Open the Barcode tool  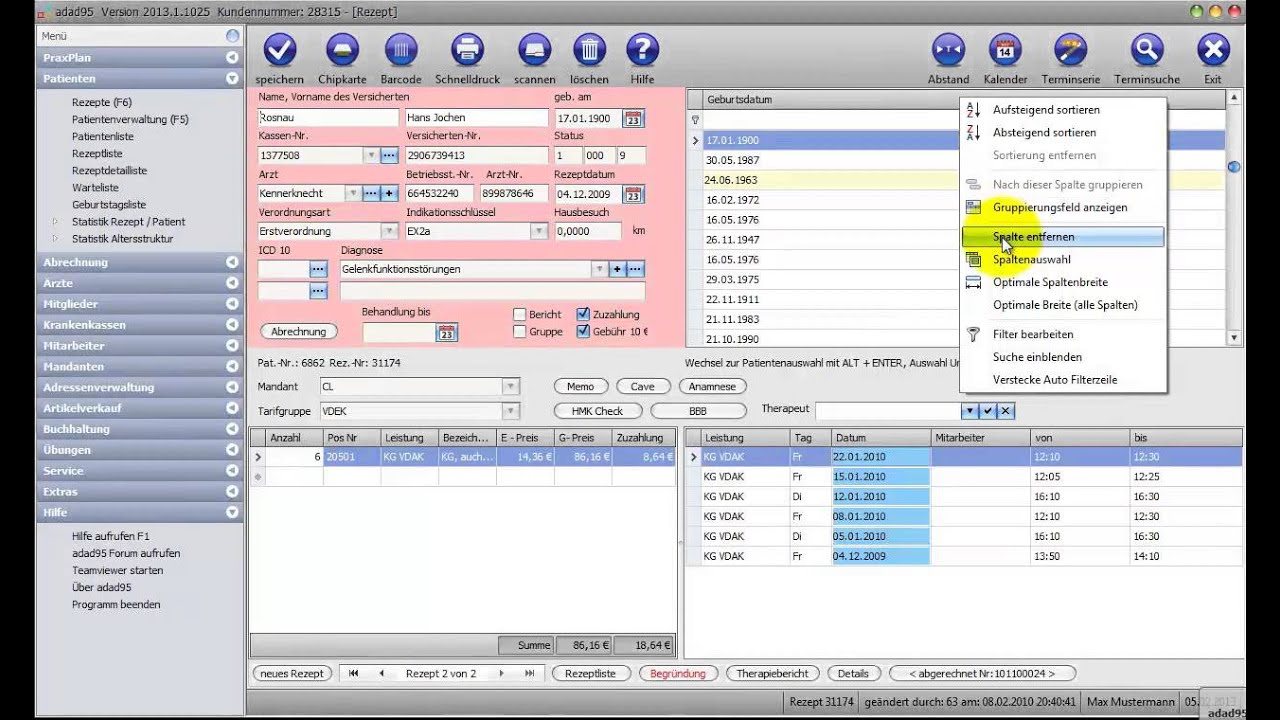(401, 49)
